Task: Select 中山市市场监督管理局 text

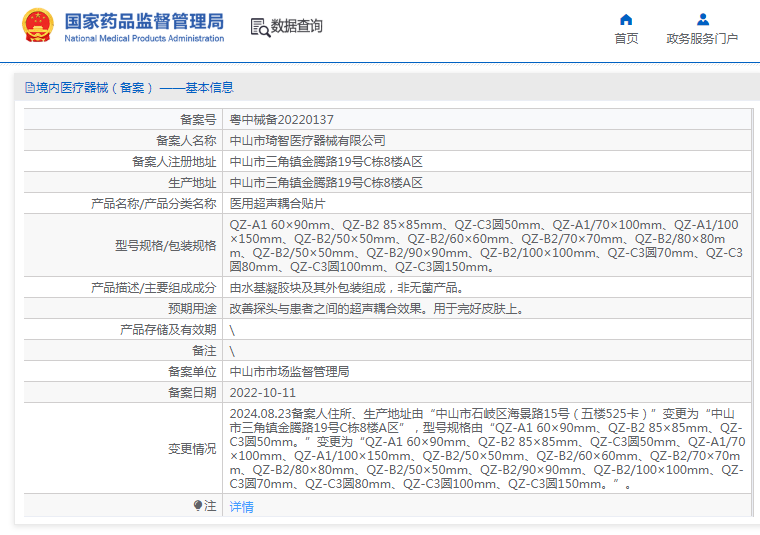Action: (x=289, y=372)
